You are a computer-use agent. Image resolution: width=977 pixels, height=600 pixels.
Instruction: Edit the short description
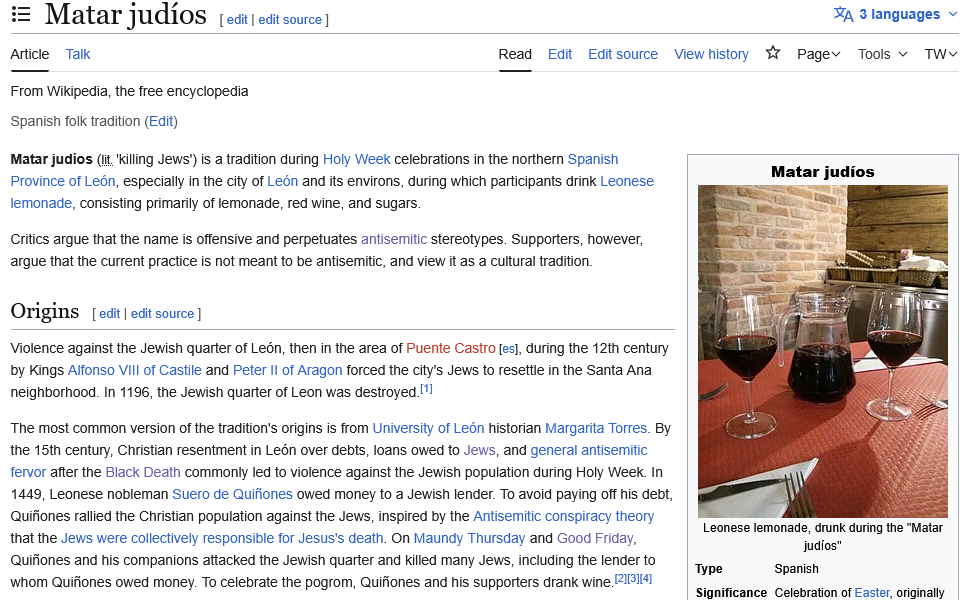(161, 121)
